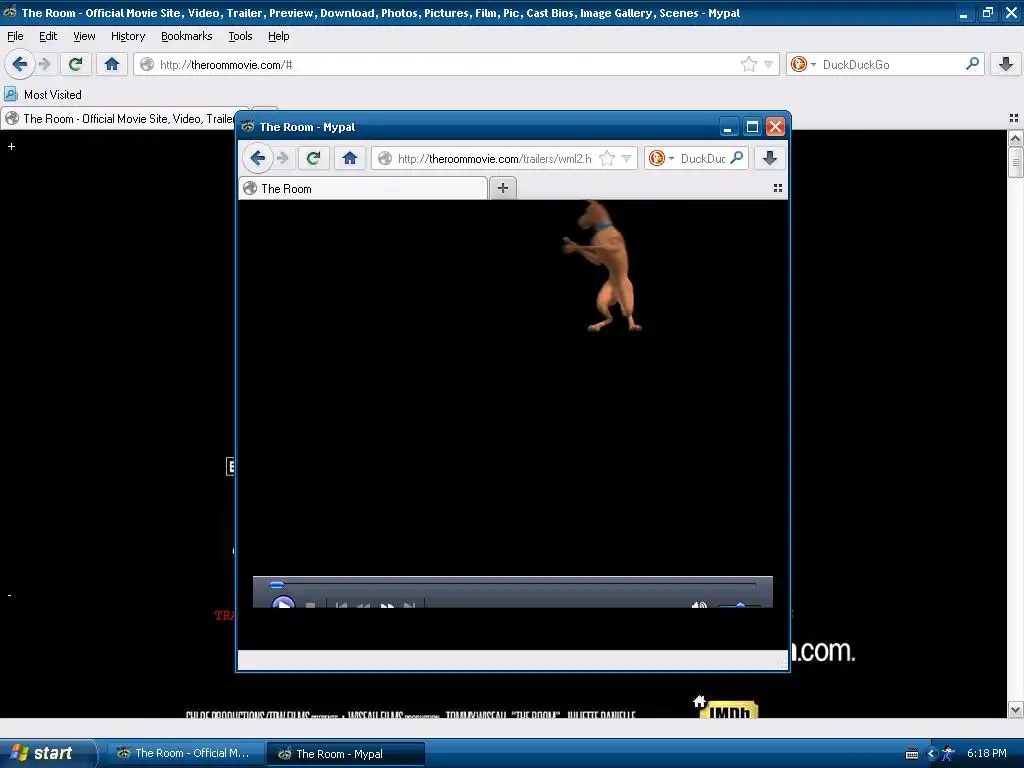Click the taskbar clock showing 6:18 PM
This screenshot has height=768, width=1024.
point(986,753)
